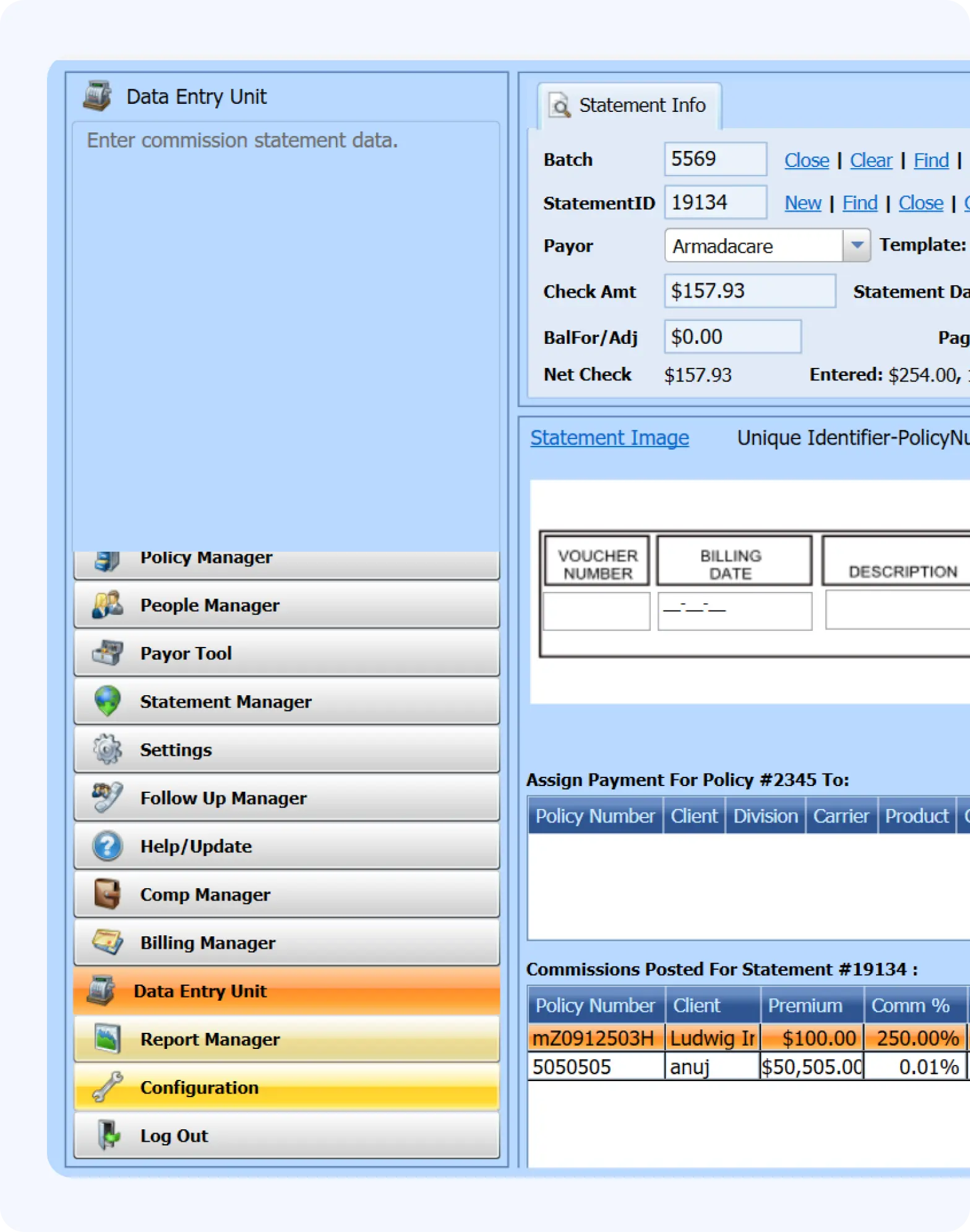Click the People Manager icon
The image size is (970, 1232).
point(107,605)
